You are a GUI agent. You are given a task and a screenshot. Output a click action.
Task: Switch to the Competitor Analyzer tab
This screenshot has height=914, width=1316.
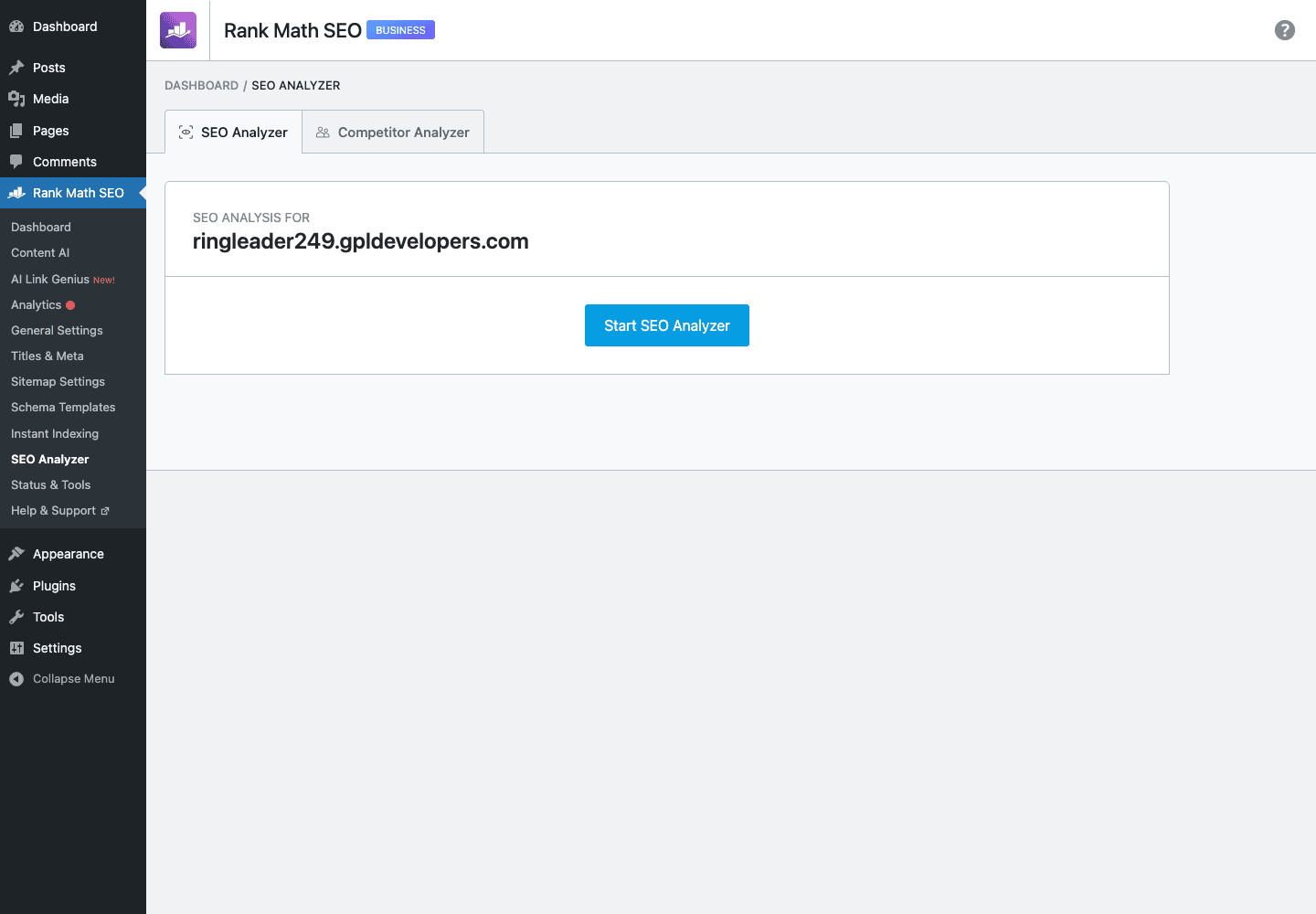point(393,132)
